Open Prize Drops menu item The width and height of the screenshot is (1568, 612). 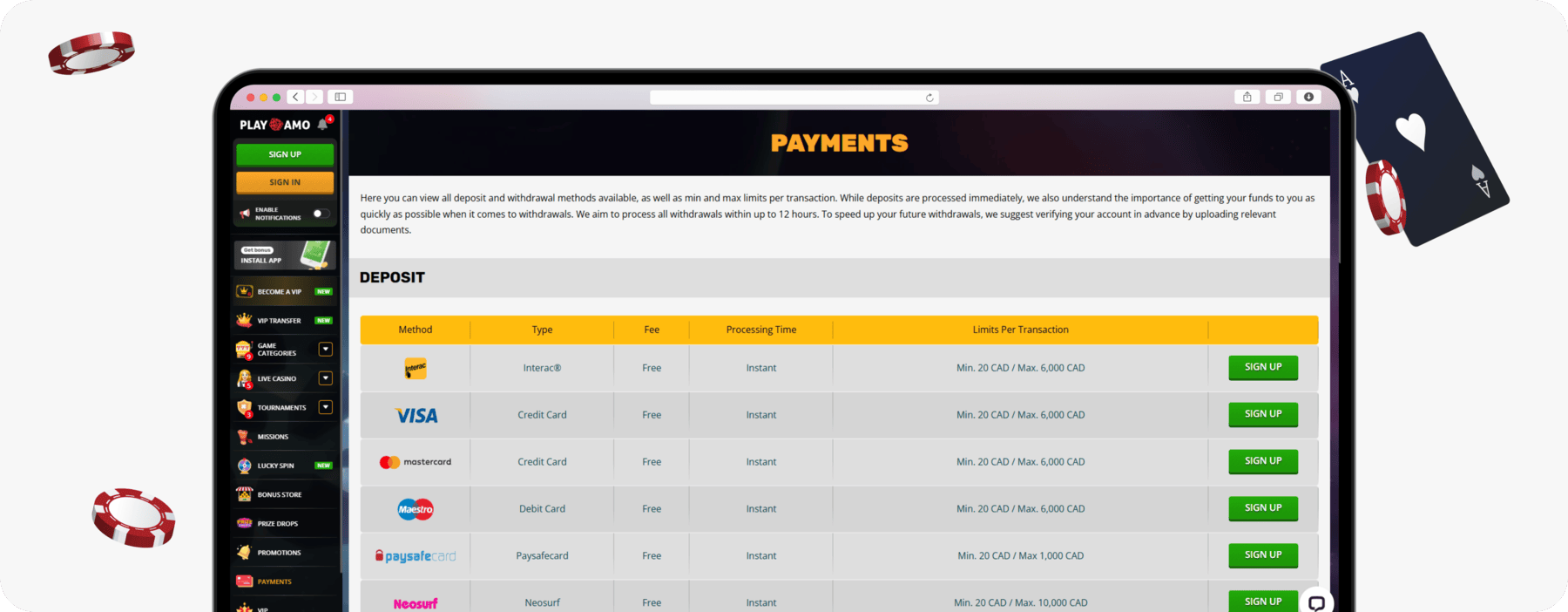(285, 523)
